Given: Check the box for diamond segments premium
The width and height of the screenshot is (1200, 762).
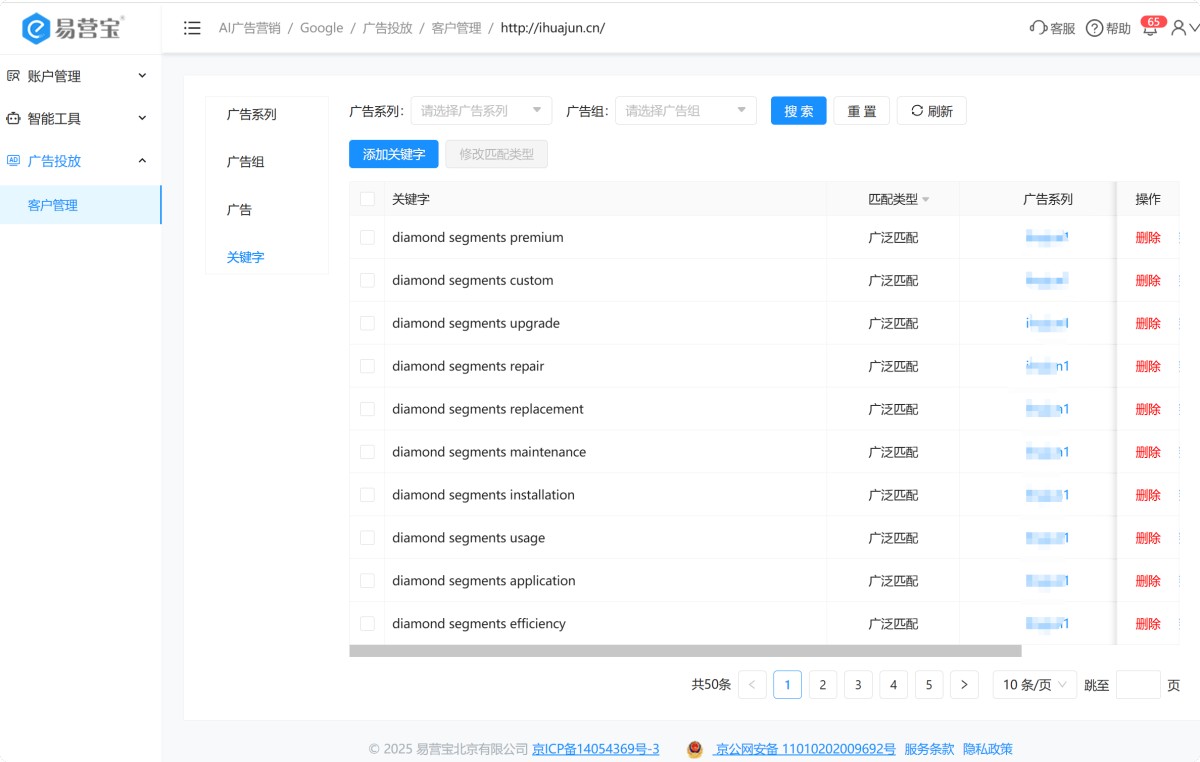Looking at the screenshot, I should [x=367, y=238].
